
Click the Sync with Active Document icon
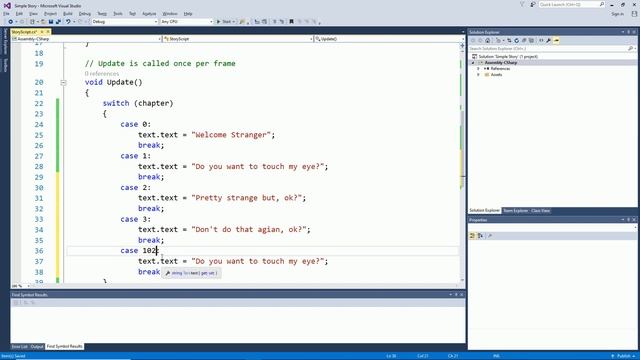(x=509, y=40)
